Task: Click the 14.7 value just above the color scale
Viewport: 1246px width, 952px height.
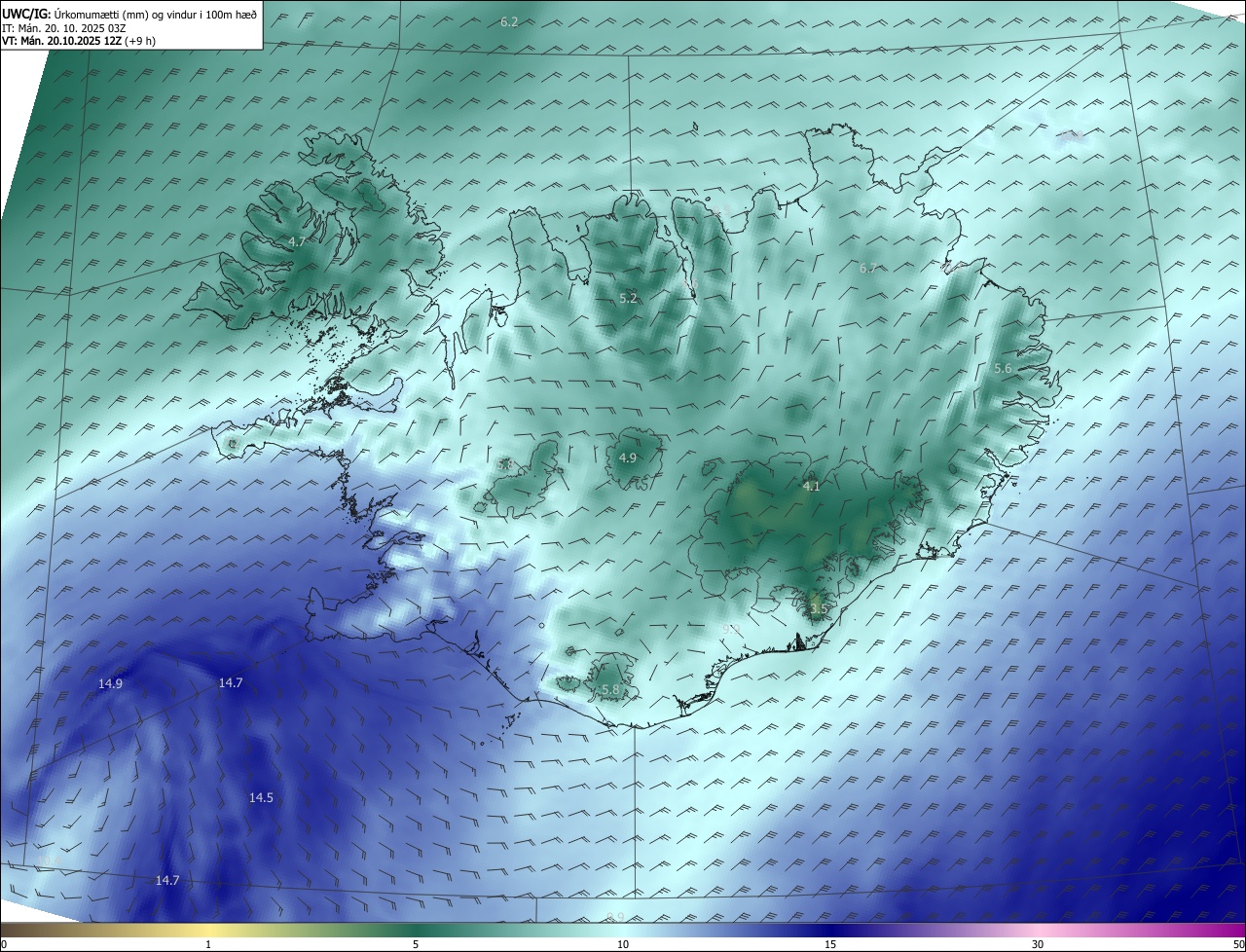Action: tap(167, 880)
